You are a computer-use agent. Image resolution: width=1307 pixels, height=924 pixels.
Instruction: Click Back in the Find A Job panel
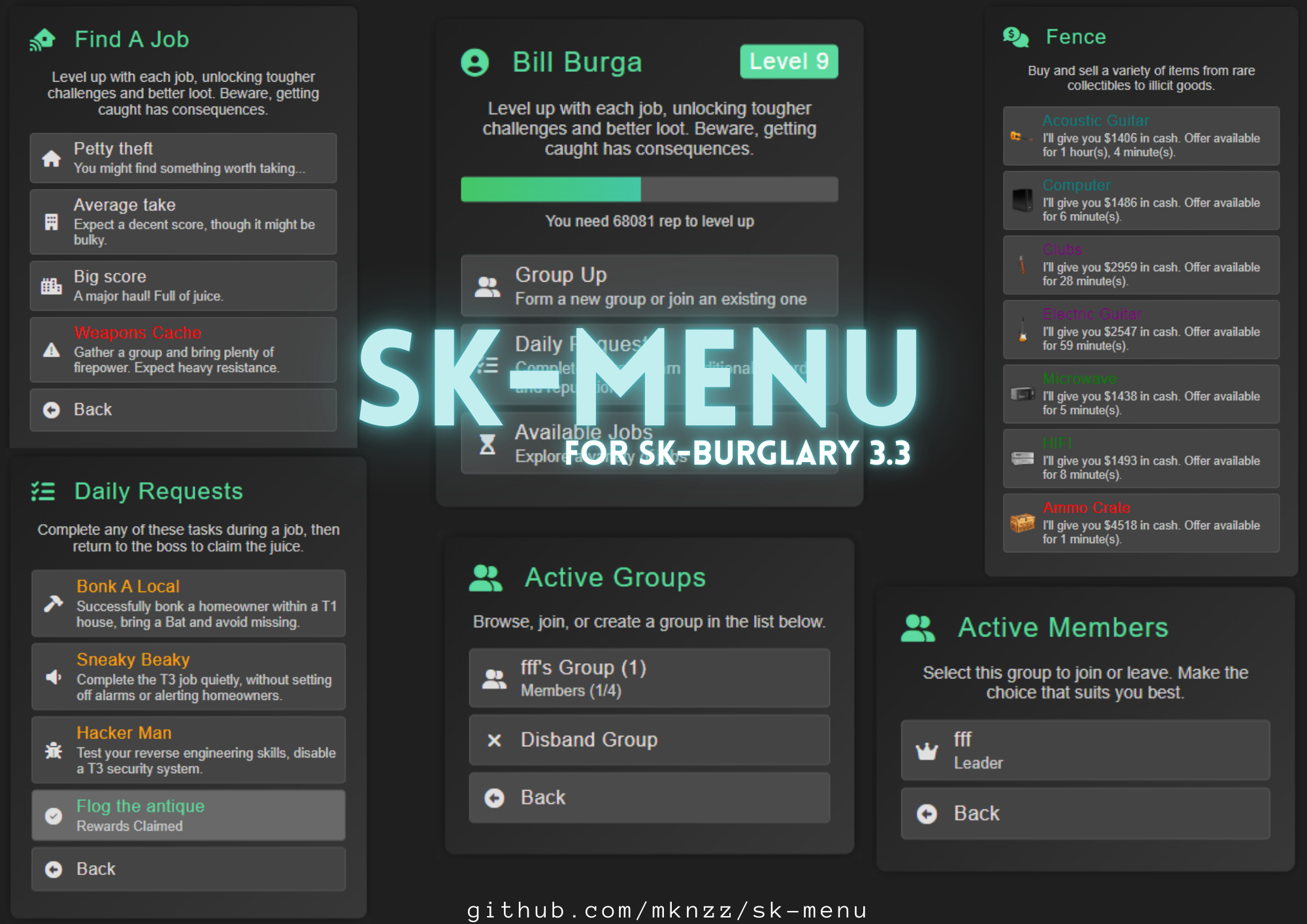coord(183,409)
